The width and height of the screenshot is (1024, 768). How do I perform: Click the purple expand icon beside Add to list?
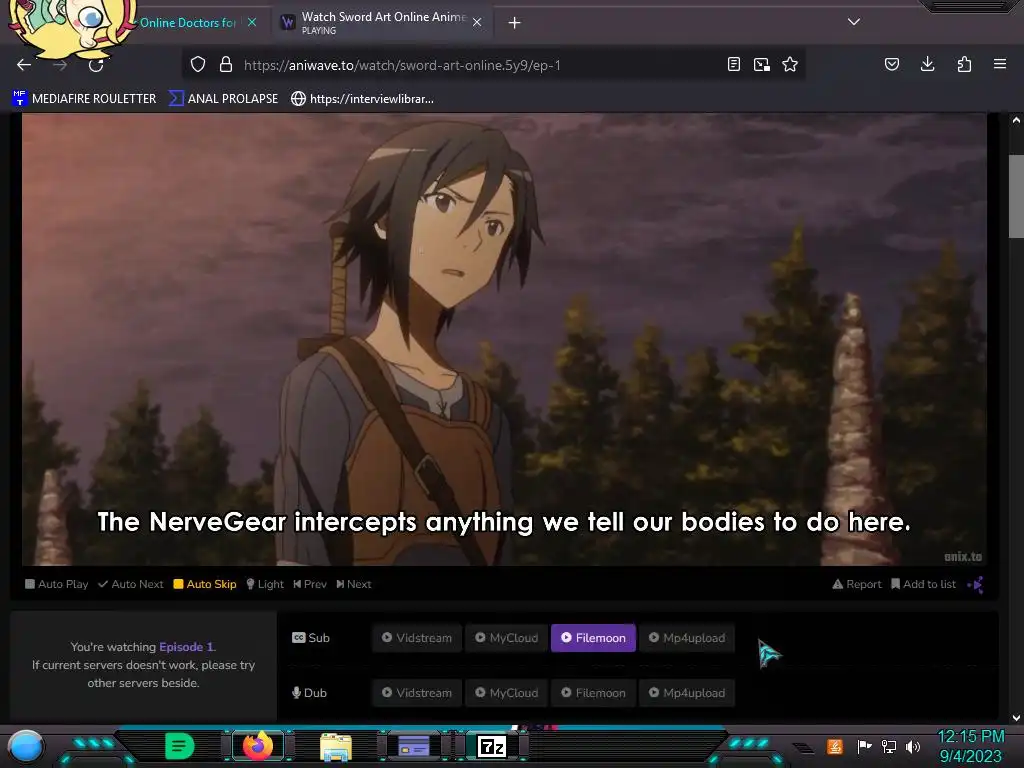click(x=975, y=584)
